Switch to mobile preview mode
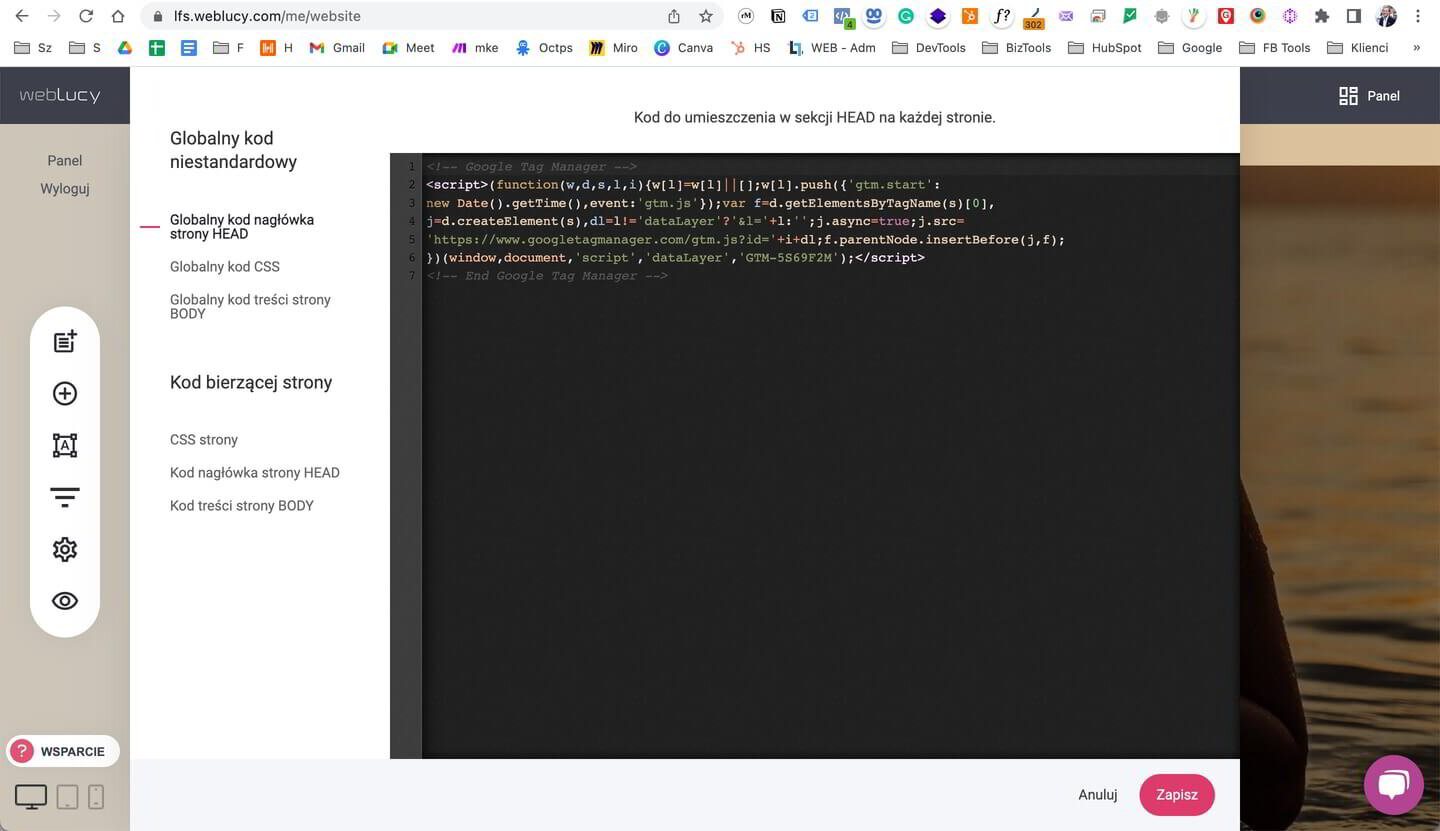The height and width of the screenshot is (831, 1440). pos(96,796)
